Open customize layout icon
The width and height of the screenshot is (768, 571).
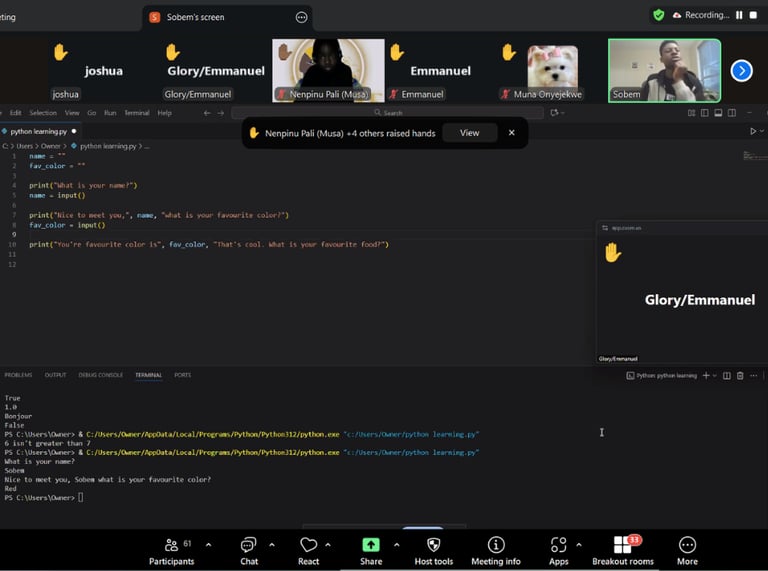pos(691,113)
